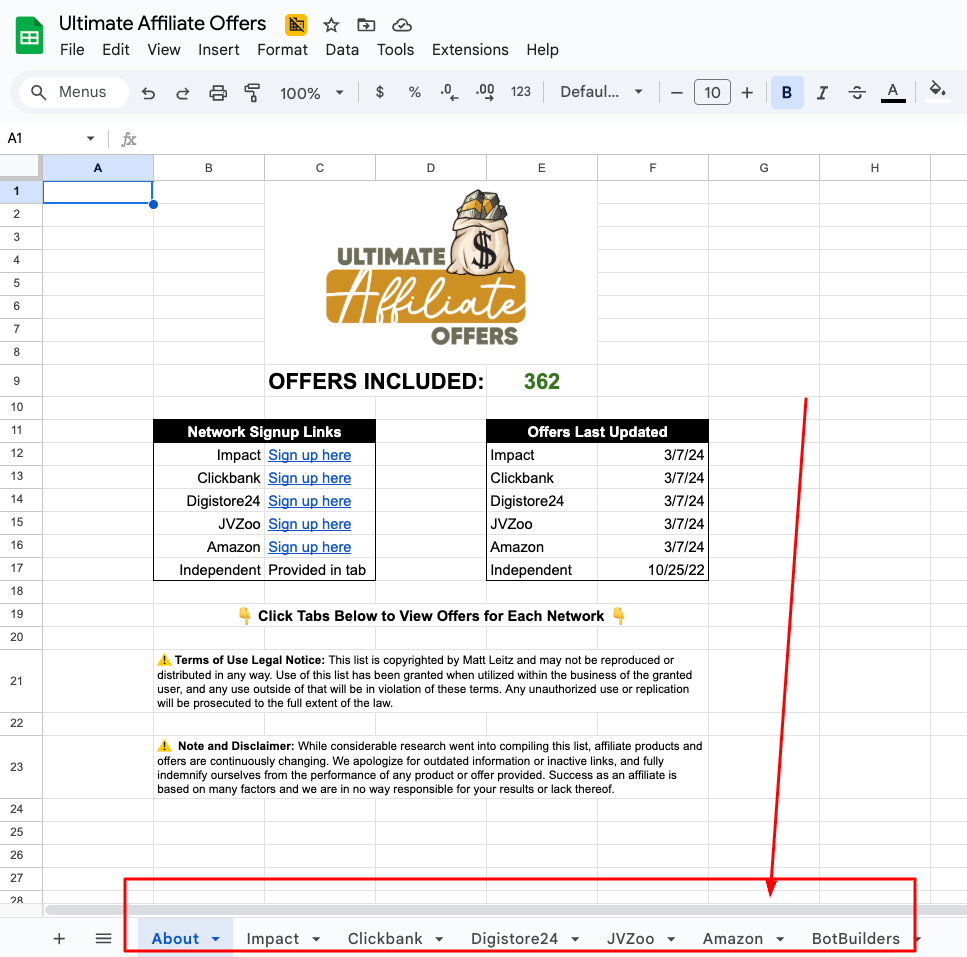Open the Edit menu
Viewport: 967px width, 957px height.
116,50
